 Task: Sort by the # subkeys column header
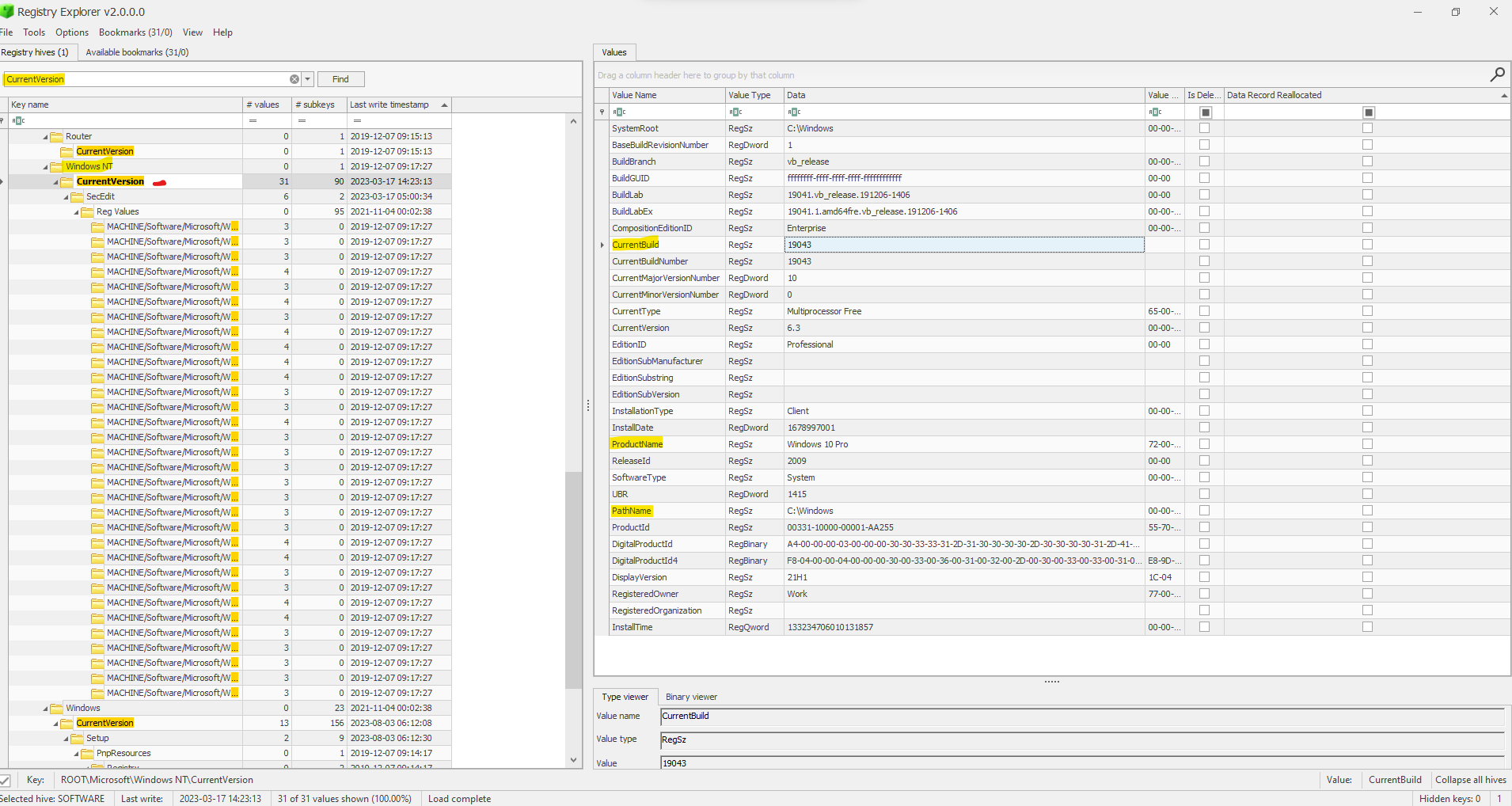pos(318,105)
